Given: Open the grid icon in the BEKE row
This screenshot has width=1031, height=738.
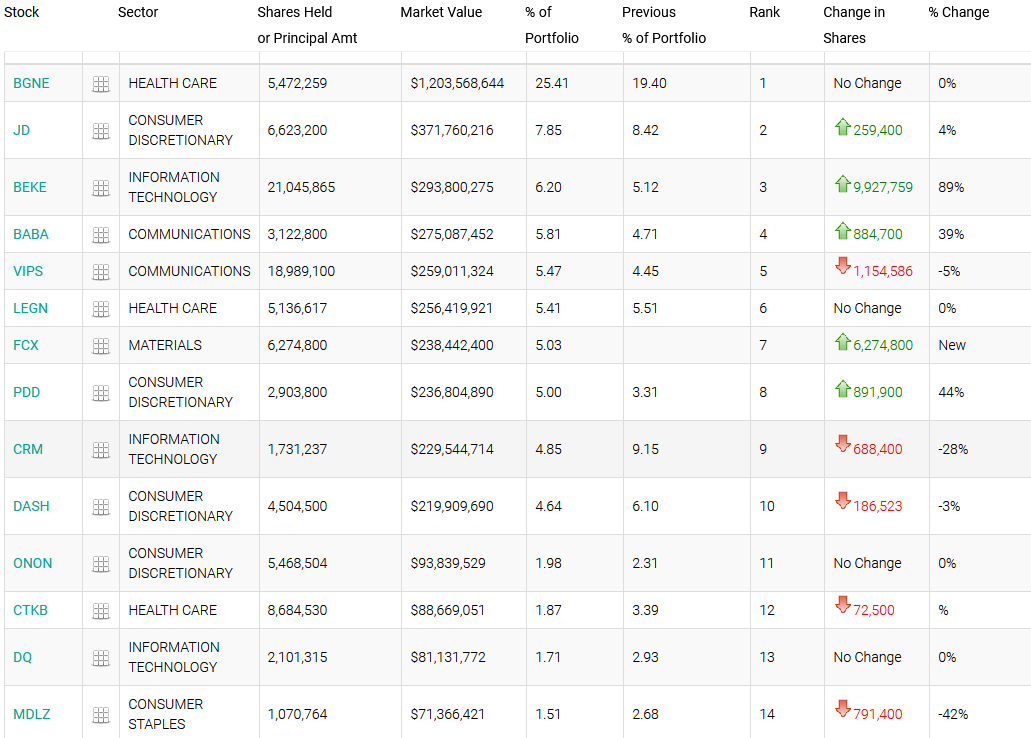Looking at the screenshot, I should tap(101, 188).
